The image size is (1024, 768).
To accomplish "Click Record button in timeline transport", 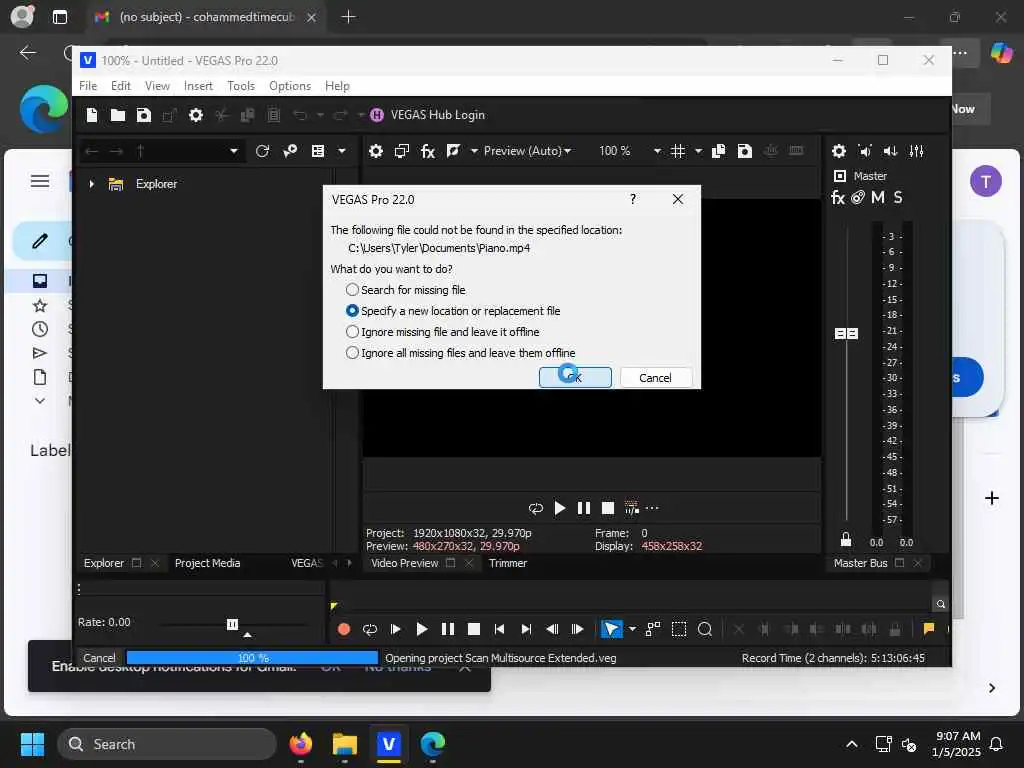I will 344,629.
